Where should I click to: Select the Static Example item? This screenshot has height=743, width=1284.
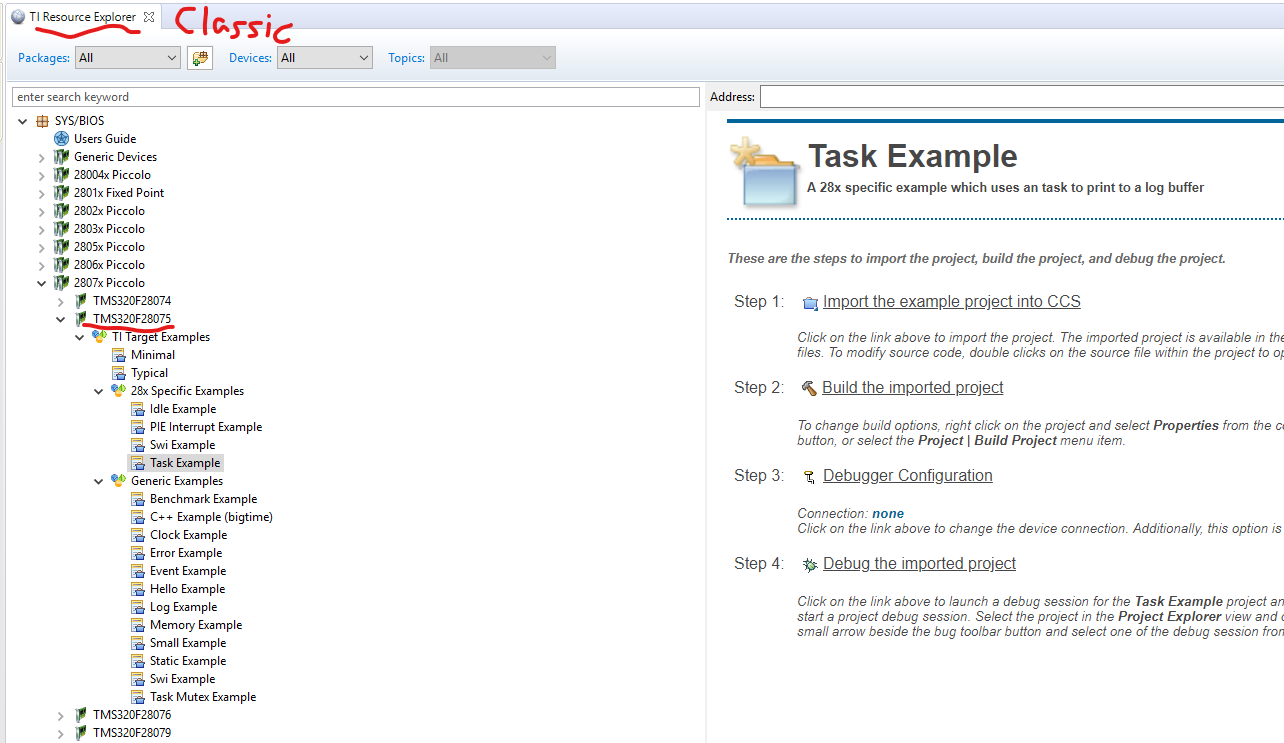[x=188, y=661]
